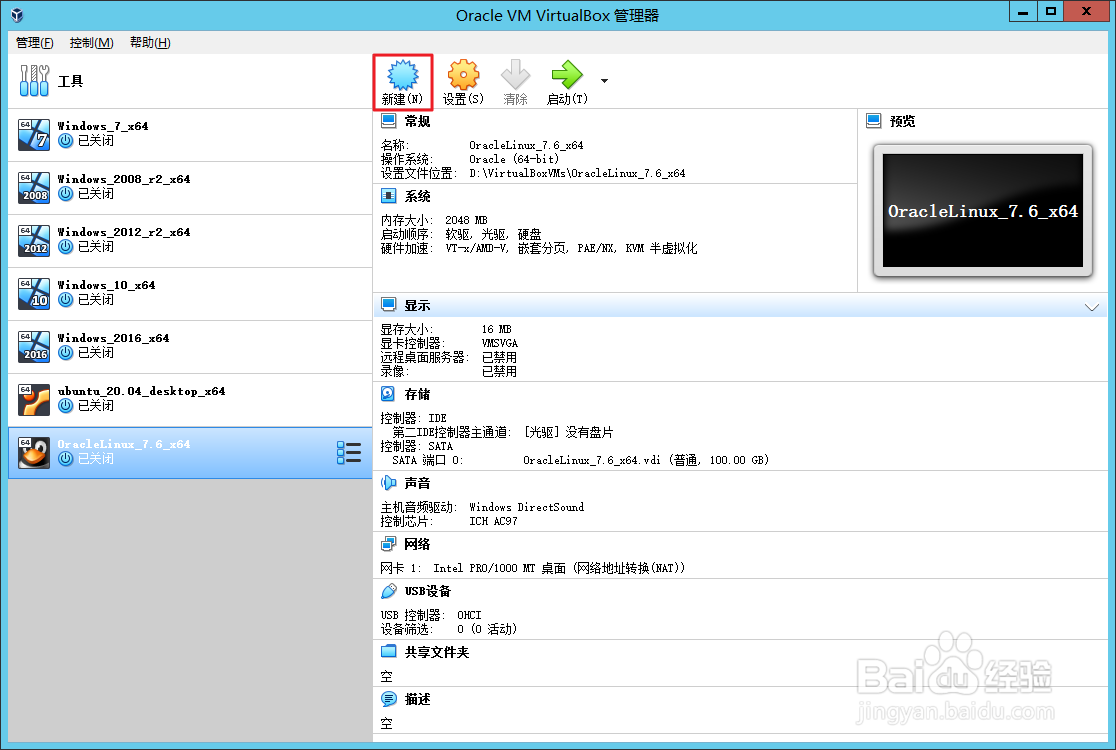Click the VirtualBox title bar app icon
Viewport: 1116px width, 750px height.
tap(17, 15)
